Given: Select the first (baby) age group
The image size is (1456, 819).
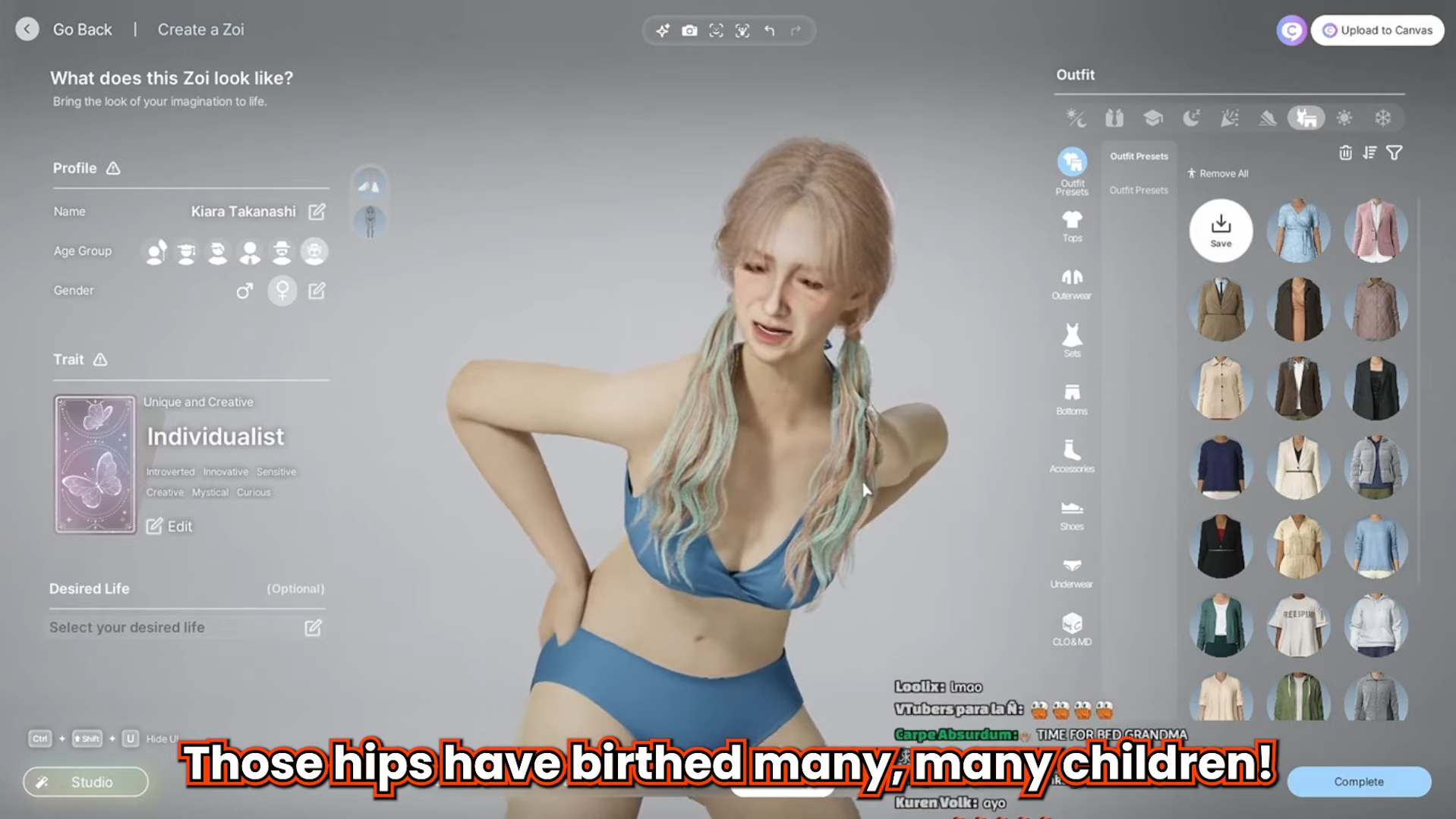Looking at the screenshot, I should (x=156, y=252).
